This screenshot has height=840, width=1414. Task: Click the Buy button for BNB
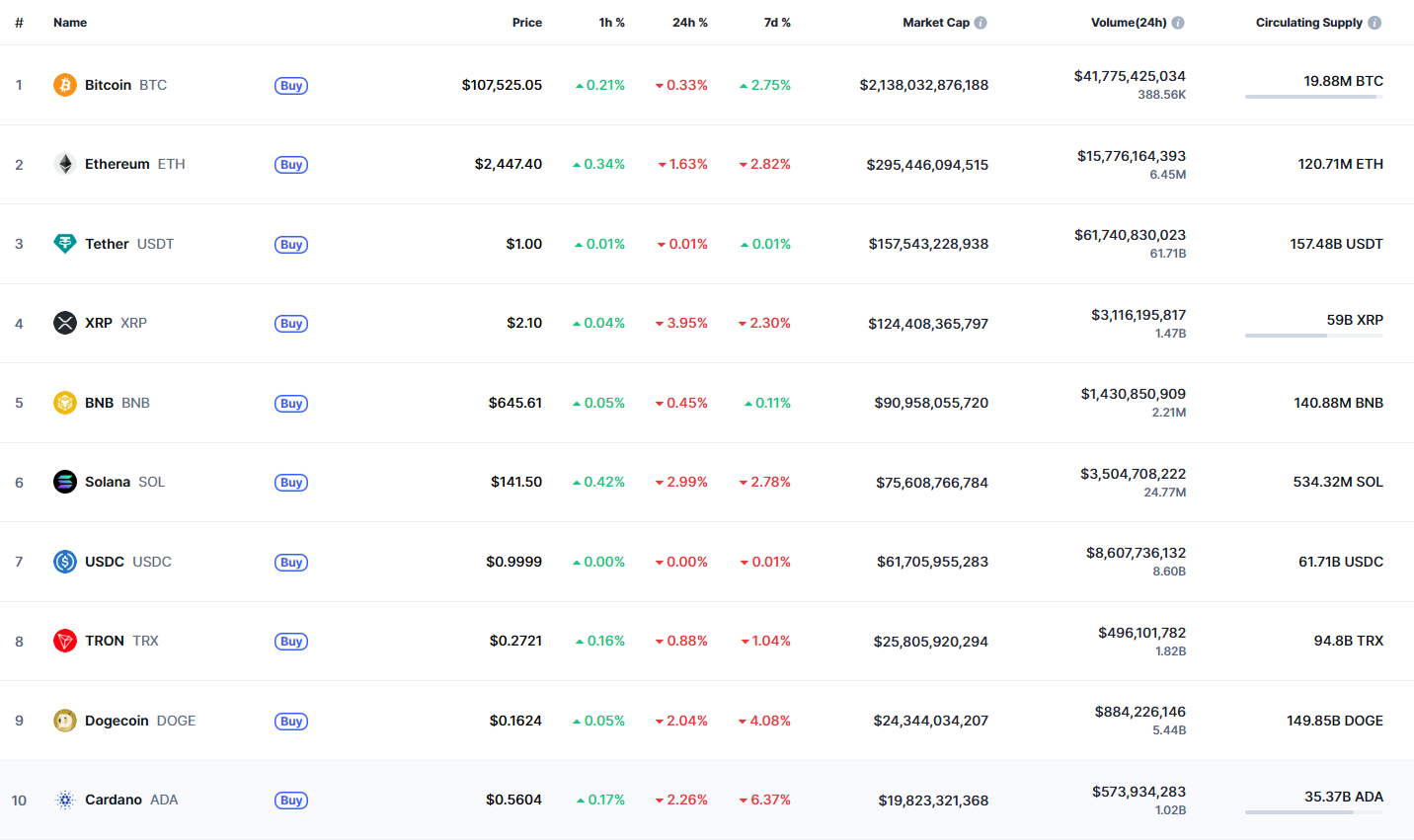point(291,404)
